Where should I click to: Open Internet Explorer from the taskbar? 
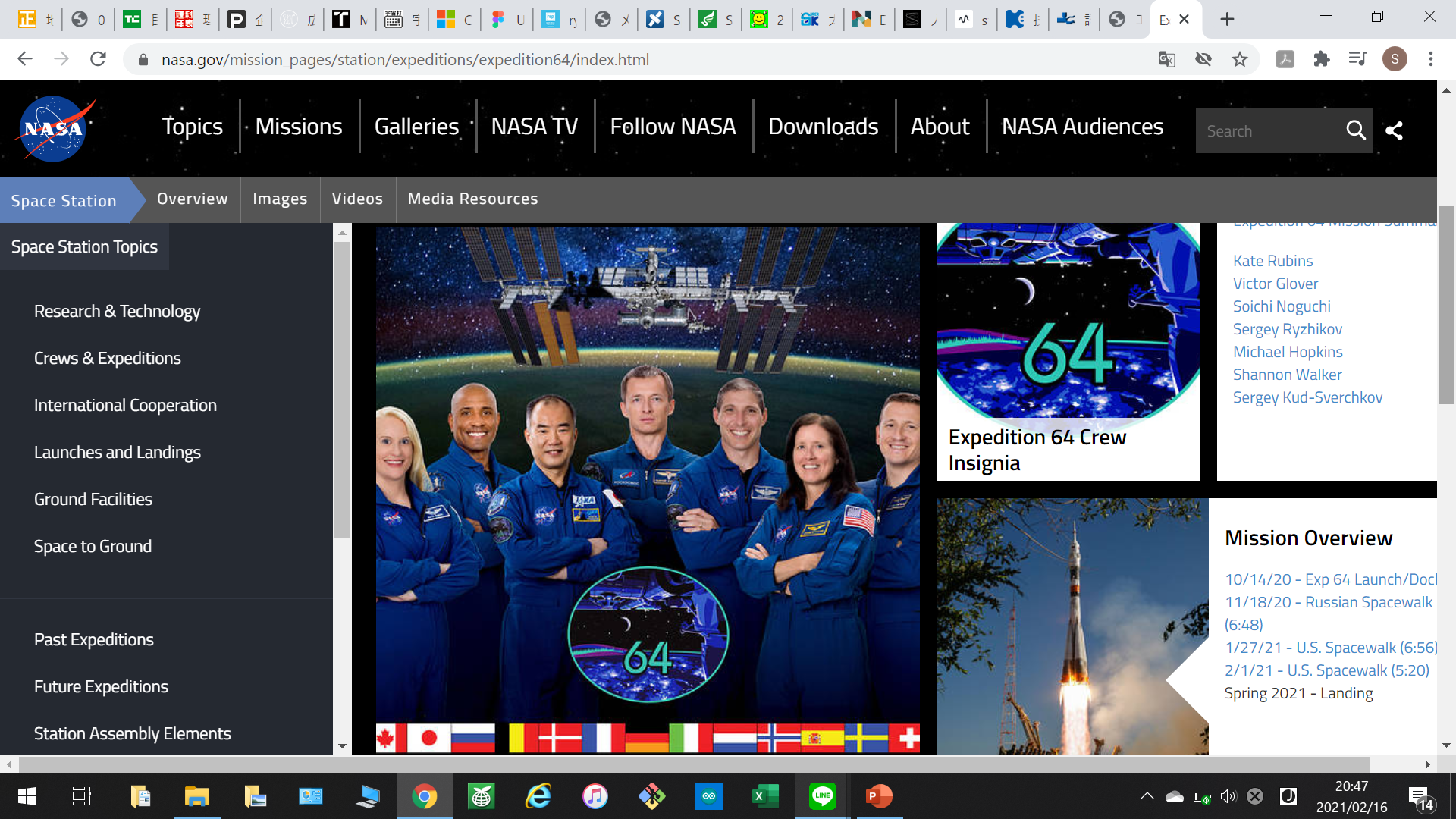pos(538,796)
